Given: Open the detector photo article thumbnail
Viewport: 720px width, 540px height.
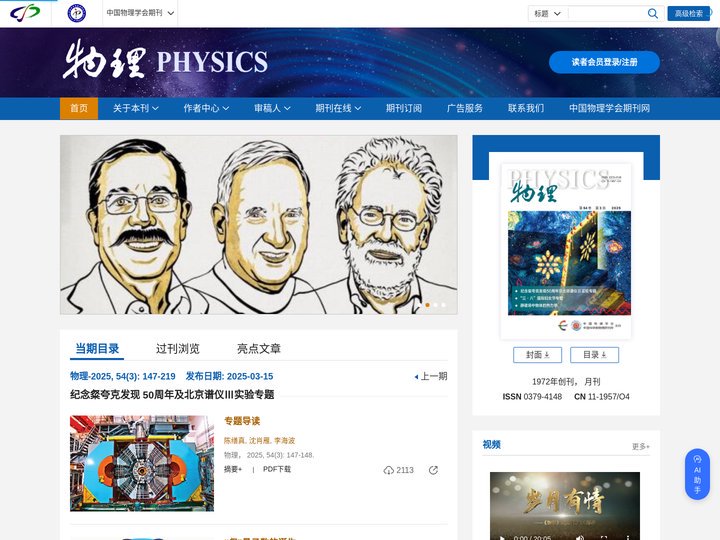Looking at the screenshot, I should coord(142,463).
